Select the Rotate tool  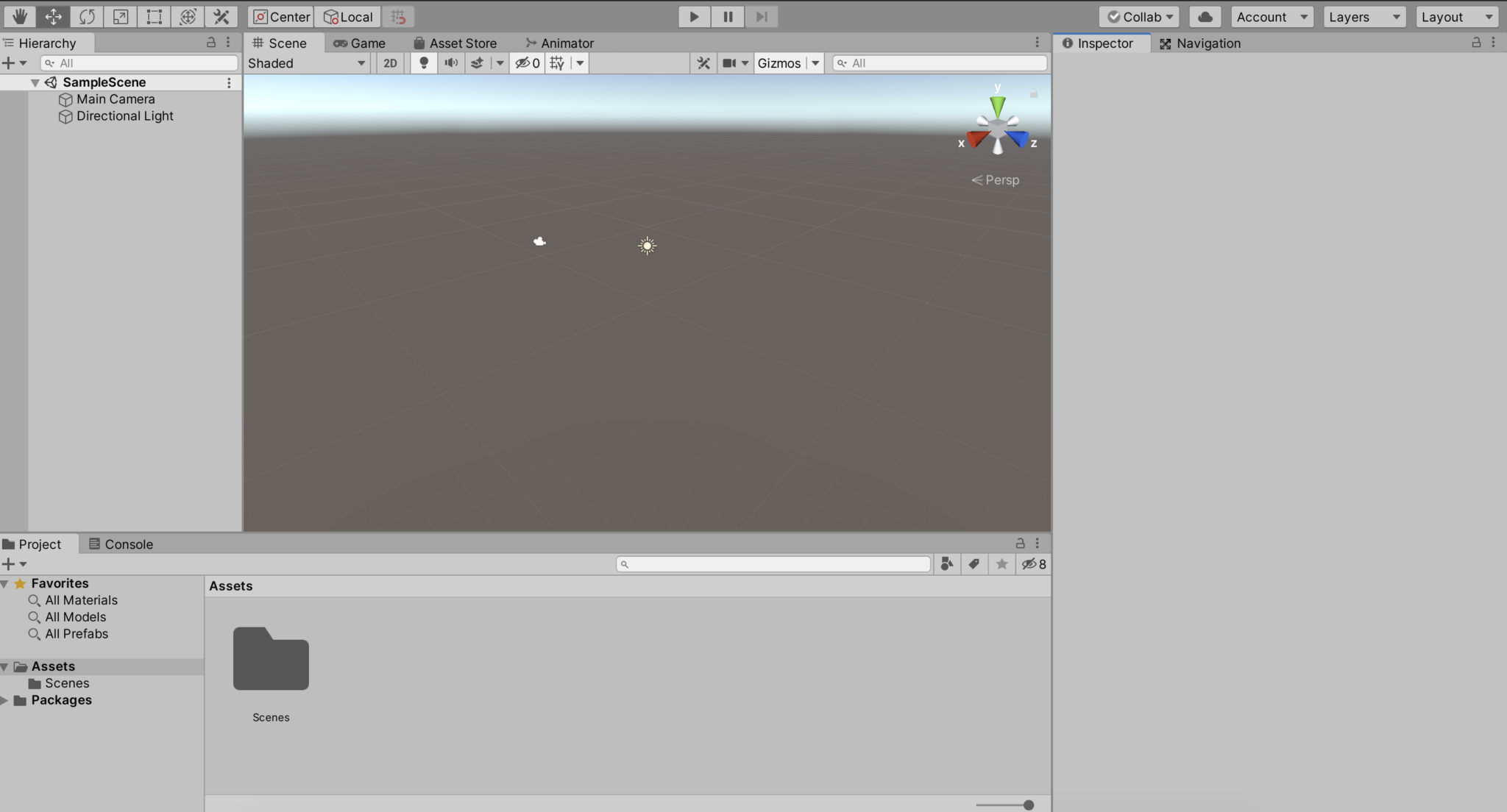87,16
